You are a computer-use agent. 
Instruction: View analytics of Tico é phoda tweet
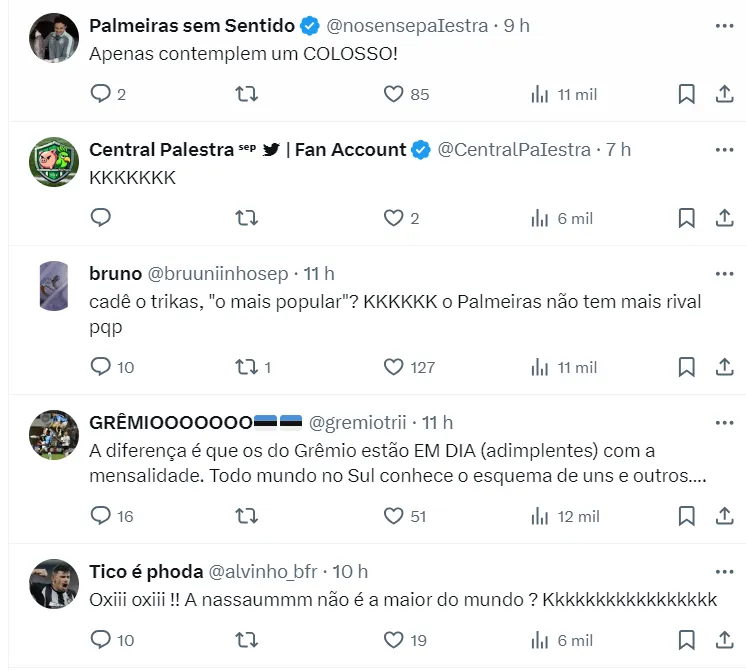click(541, 640)
